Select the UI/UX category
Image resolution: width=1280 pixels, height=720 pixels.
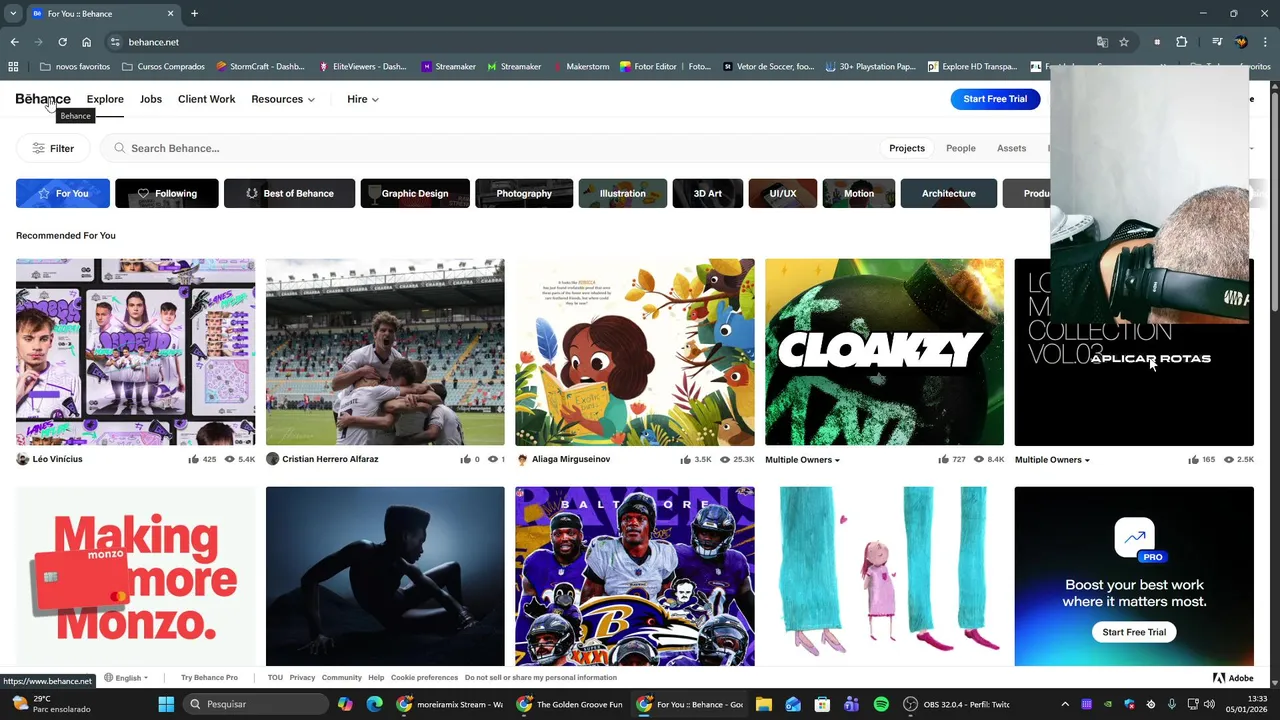(783, 193)
